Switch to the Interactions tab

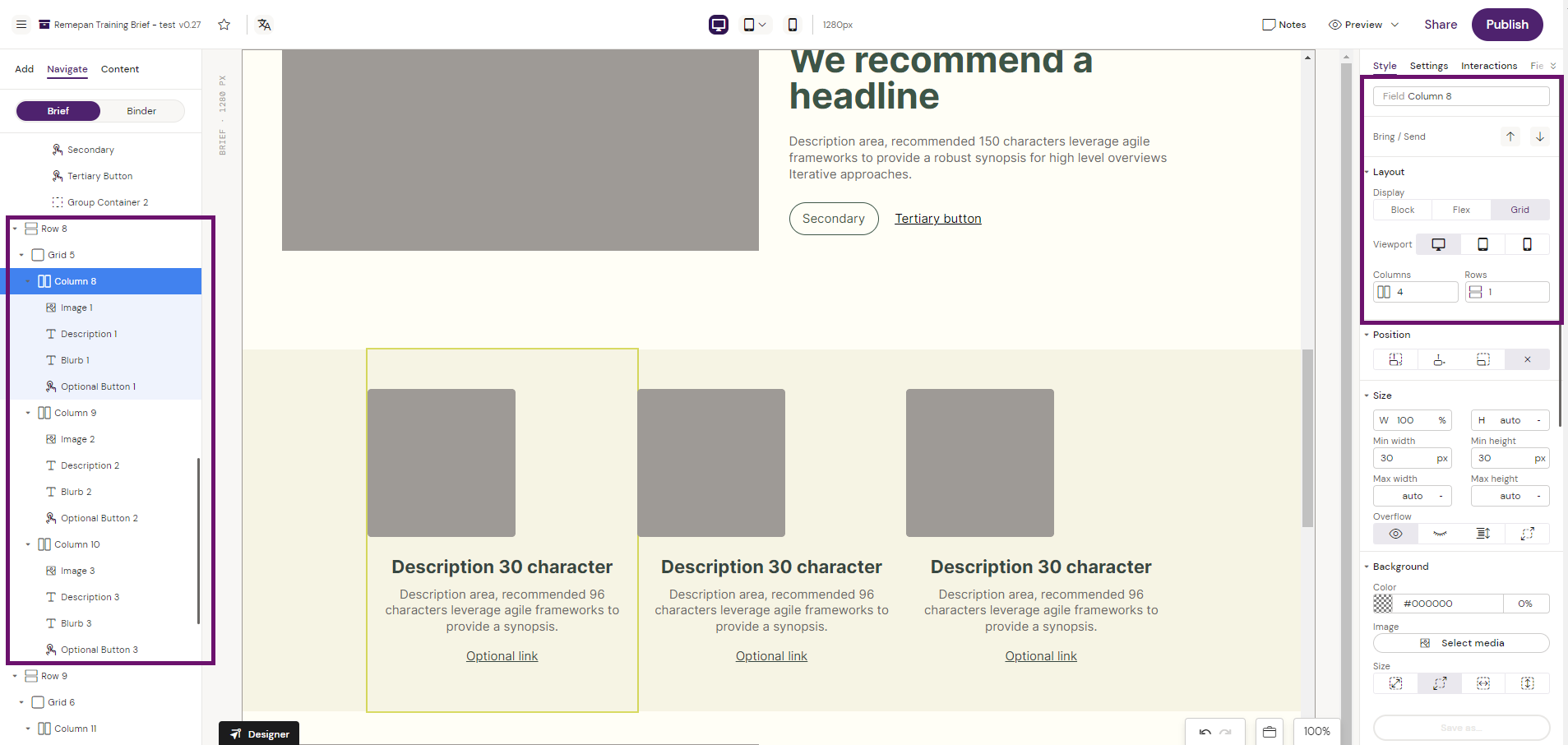pos(1488,66)
